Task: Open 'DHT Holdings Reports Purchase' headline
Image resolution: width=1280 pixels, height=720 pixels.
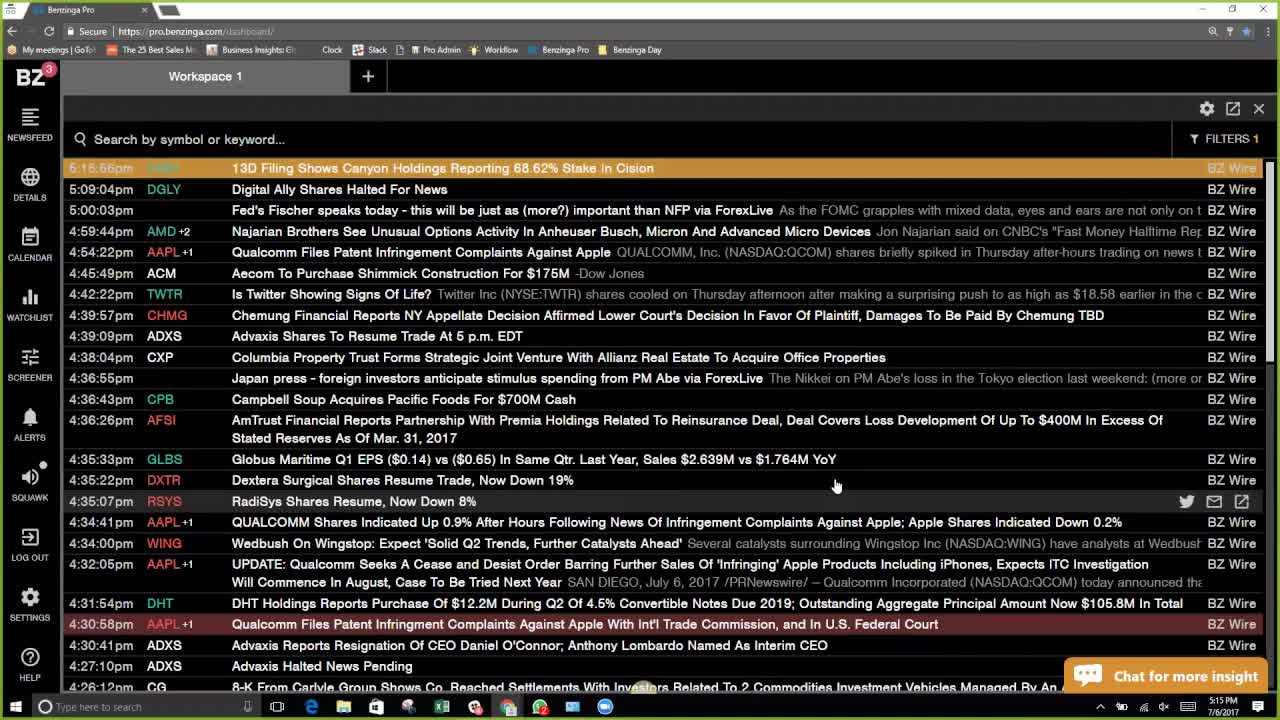Action: tap(707, 603)
